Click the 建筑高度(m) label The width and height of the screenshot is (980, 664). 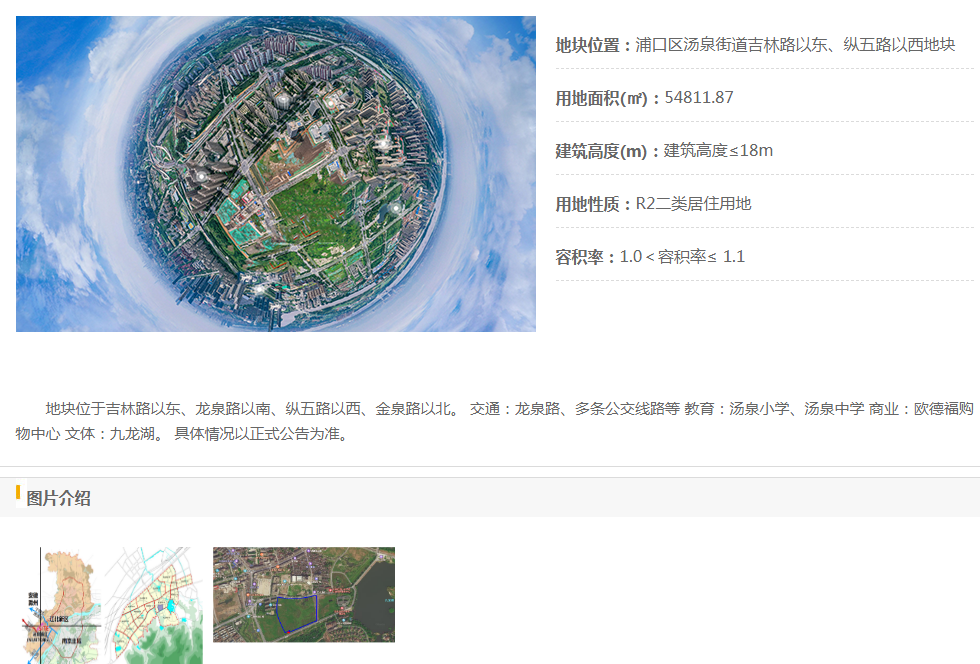click(607, 151)
